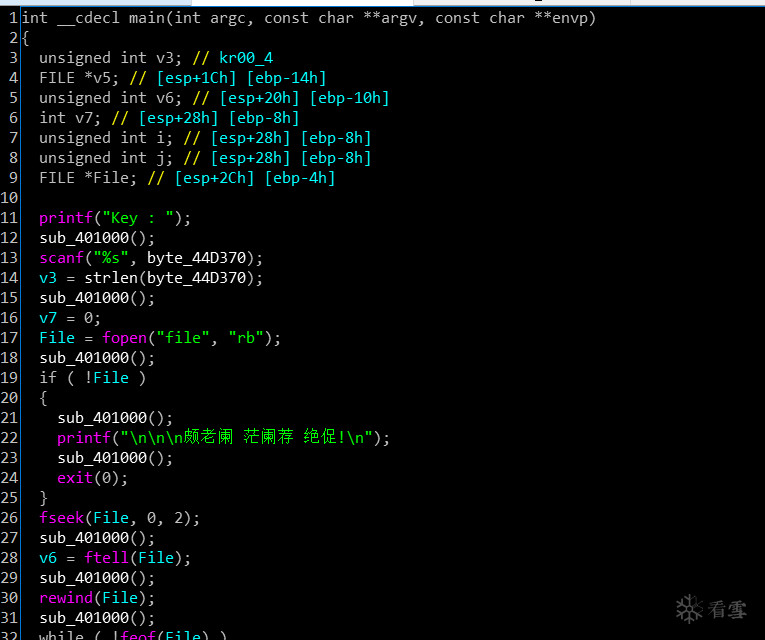Image resolution: width=765 pixels, height=640 pixels.
Task: Click the printf call on line 22
Action: [x=84, y=438]
